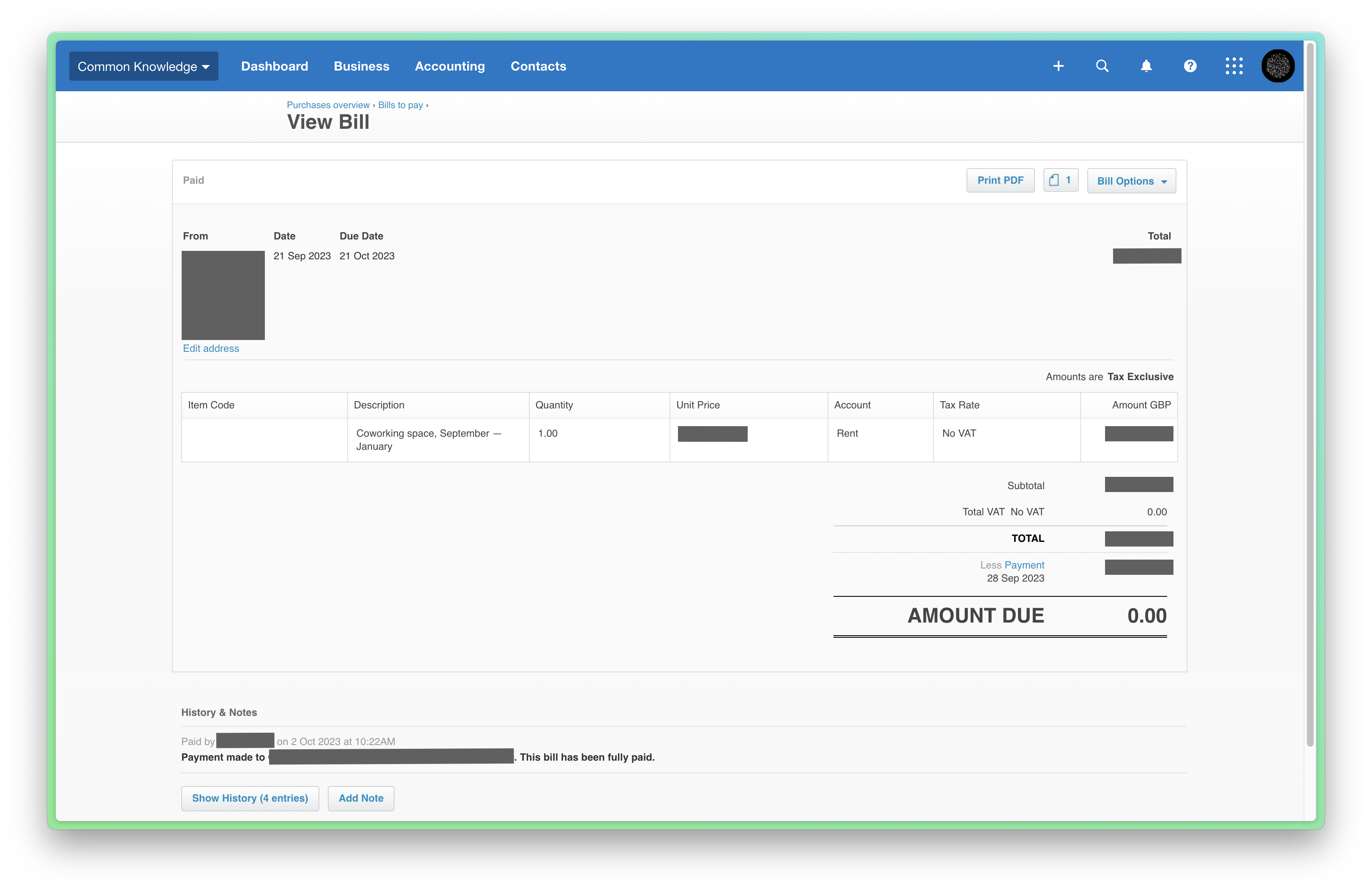Open the apps grid menu
The image size is (1372, 892).
coord(1233,66)
